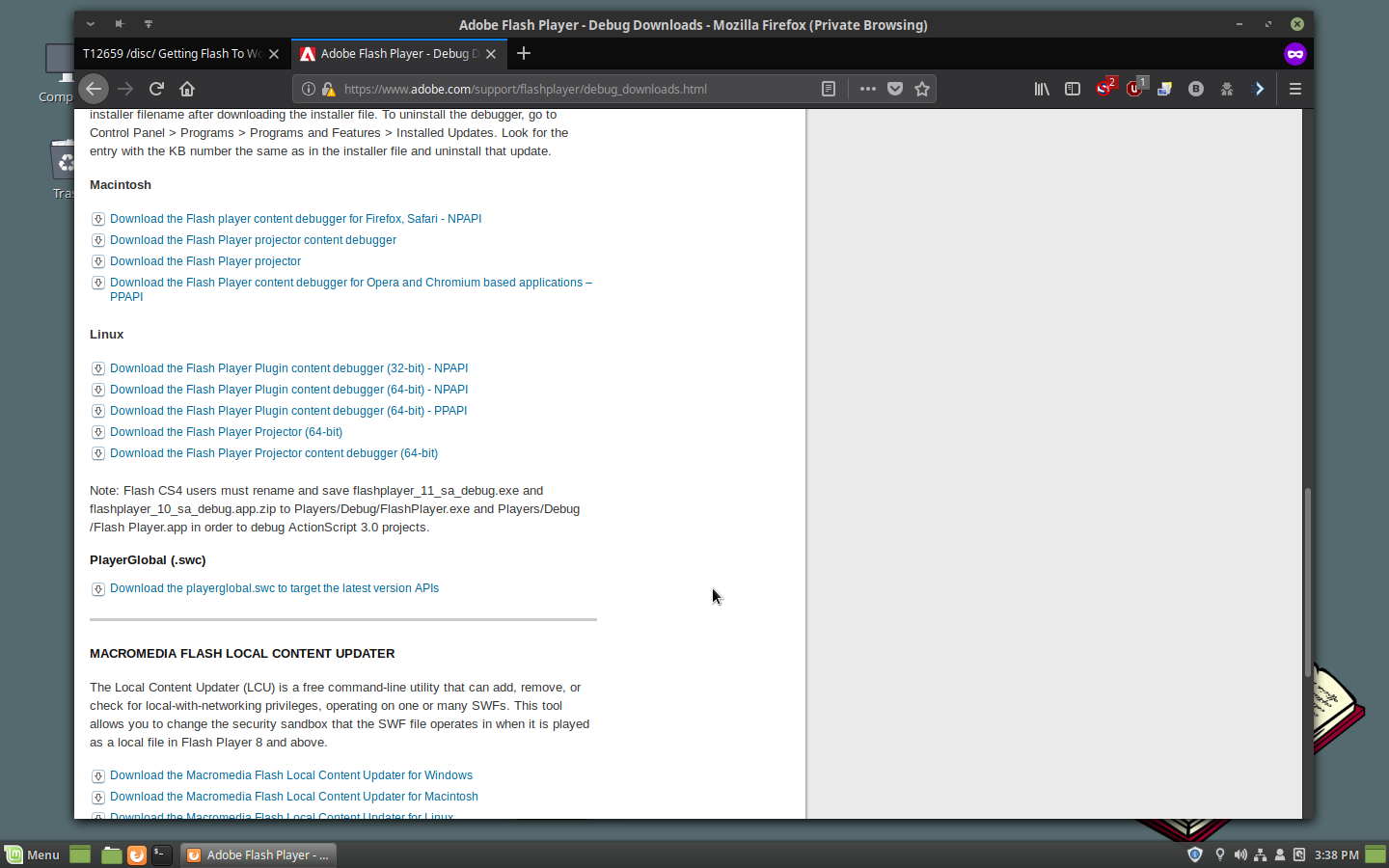Screen dimensions: 1389x868
Task: Click download icon beside Linux 32-bit NPAPI link
Action: coord(98,368)
